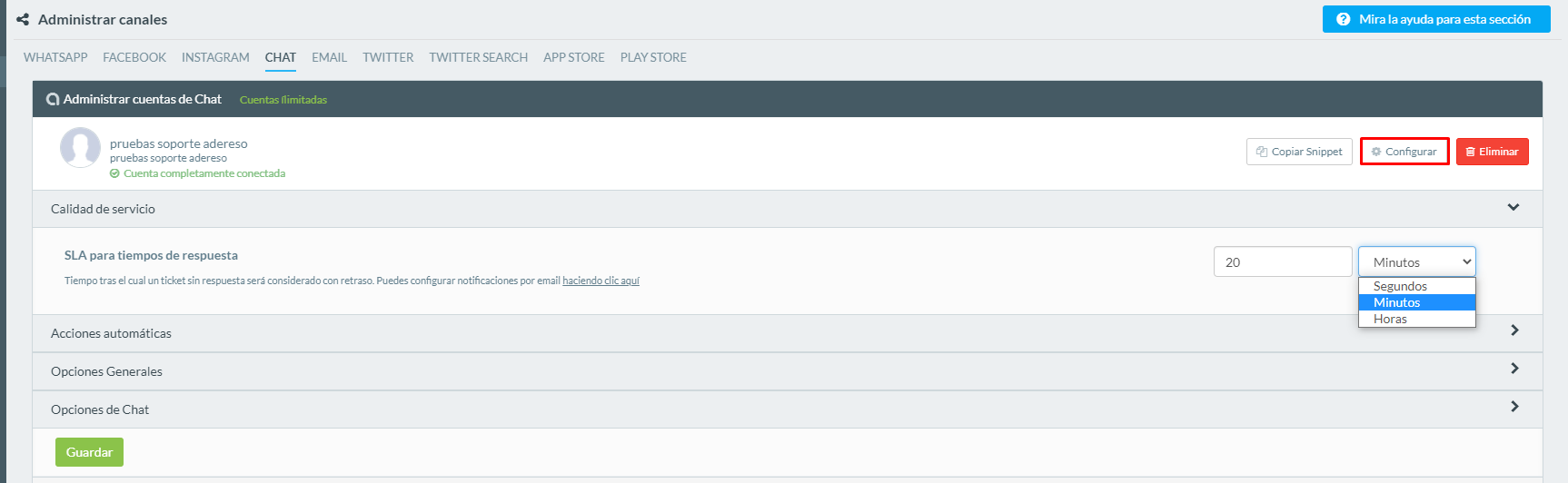Viewport: 1568px width, 483px height.
Task: Open the Minutos time unit dropdown
Action: point(1417,261)
